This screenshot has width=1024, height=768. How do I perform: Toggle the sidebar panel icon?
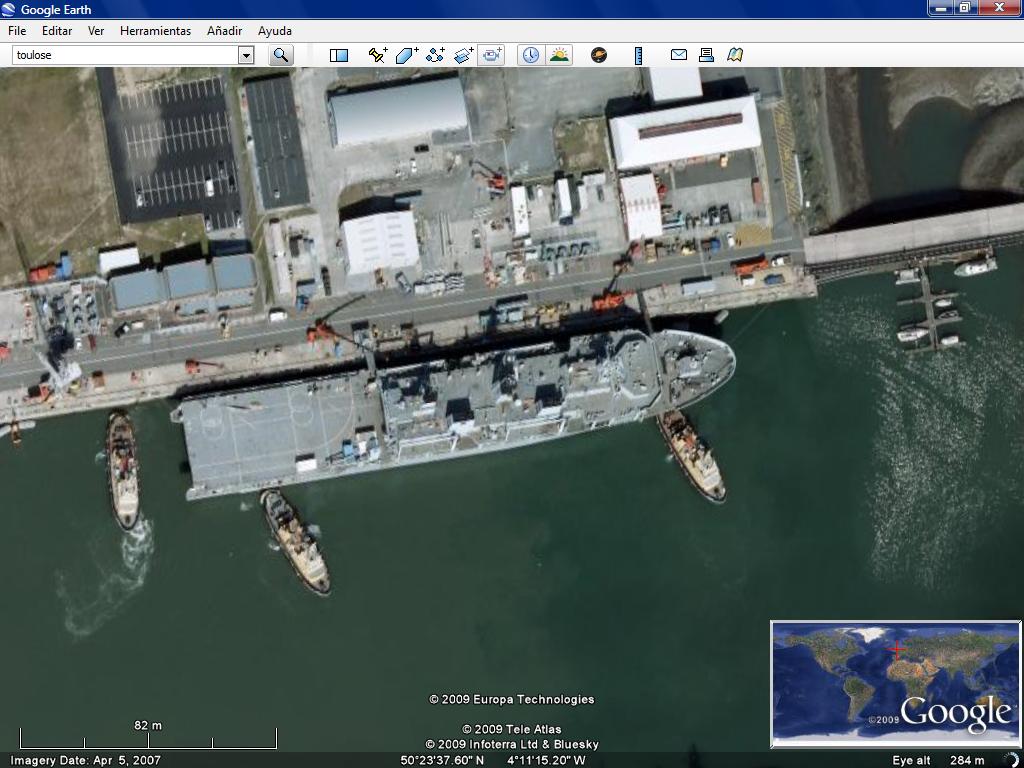(339, 55)
